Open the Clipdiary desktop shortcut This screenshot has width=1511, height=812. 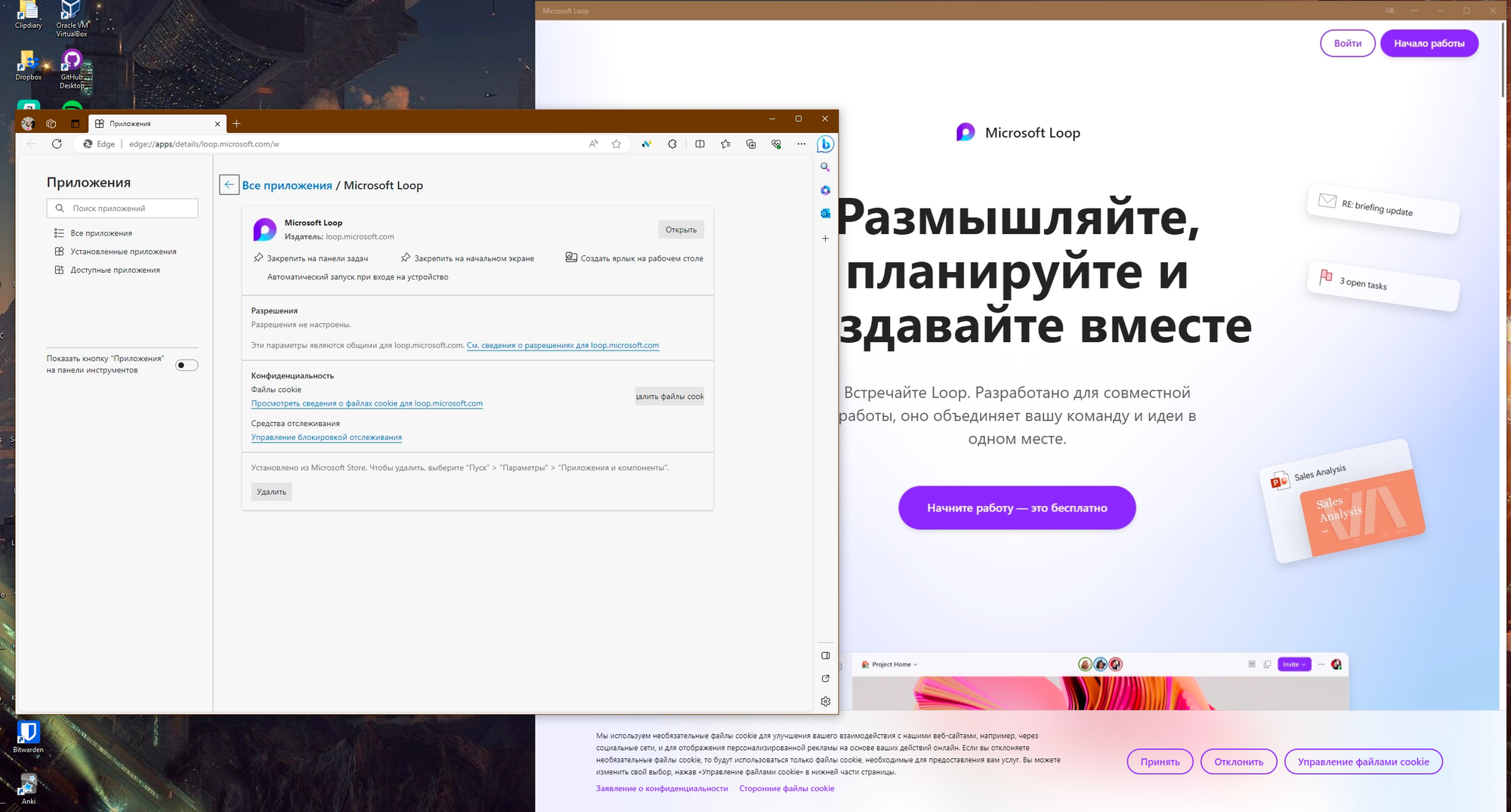pyautogui.click(x=29, y=15)
